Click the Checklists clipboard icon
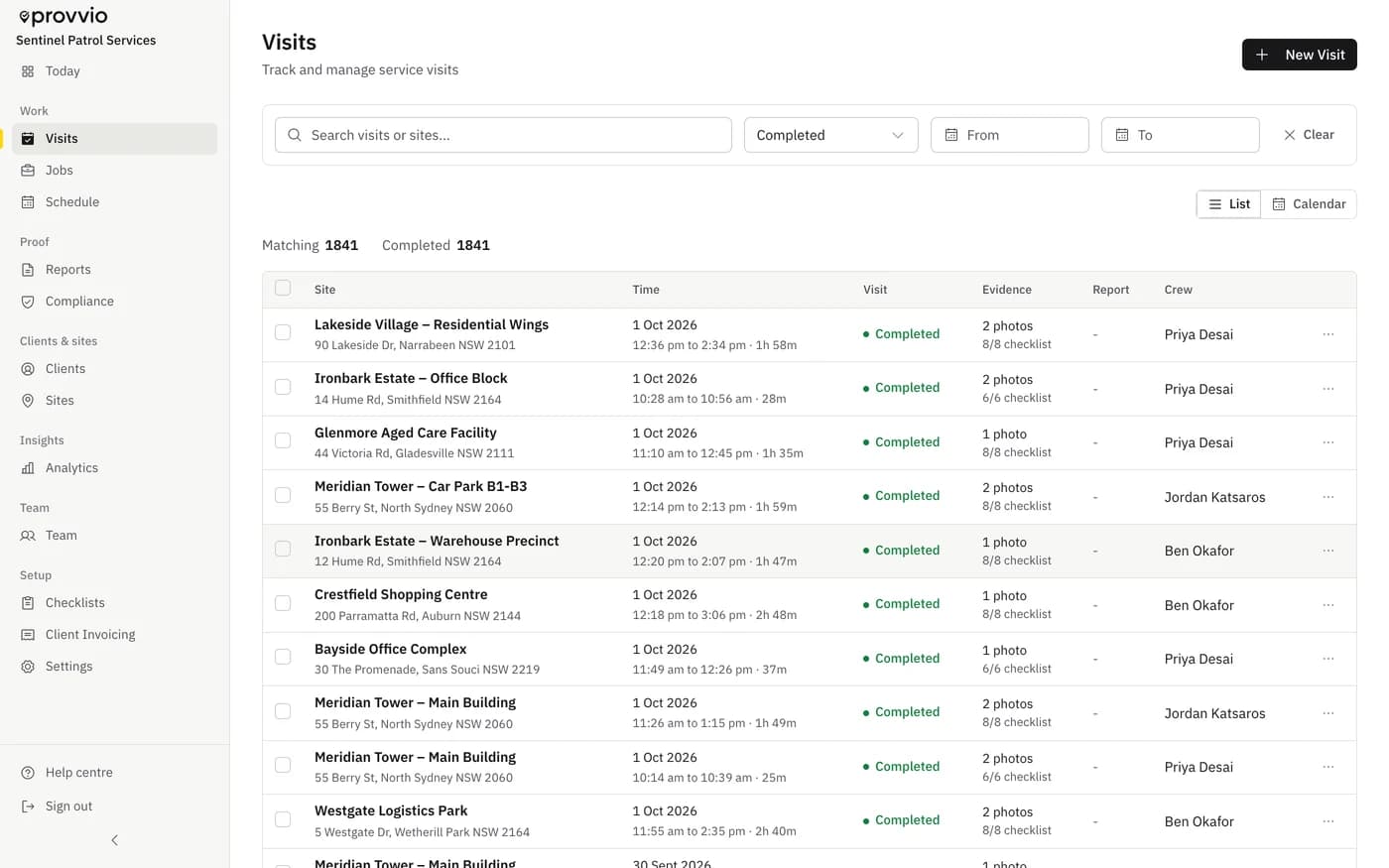Viewport: 1389px width, 868px height. (28, 603)
